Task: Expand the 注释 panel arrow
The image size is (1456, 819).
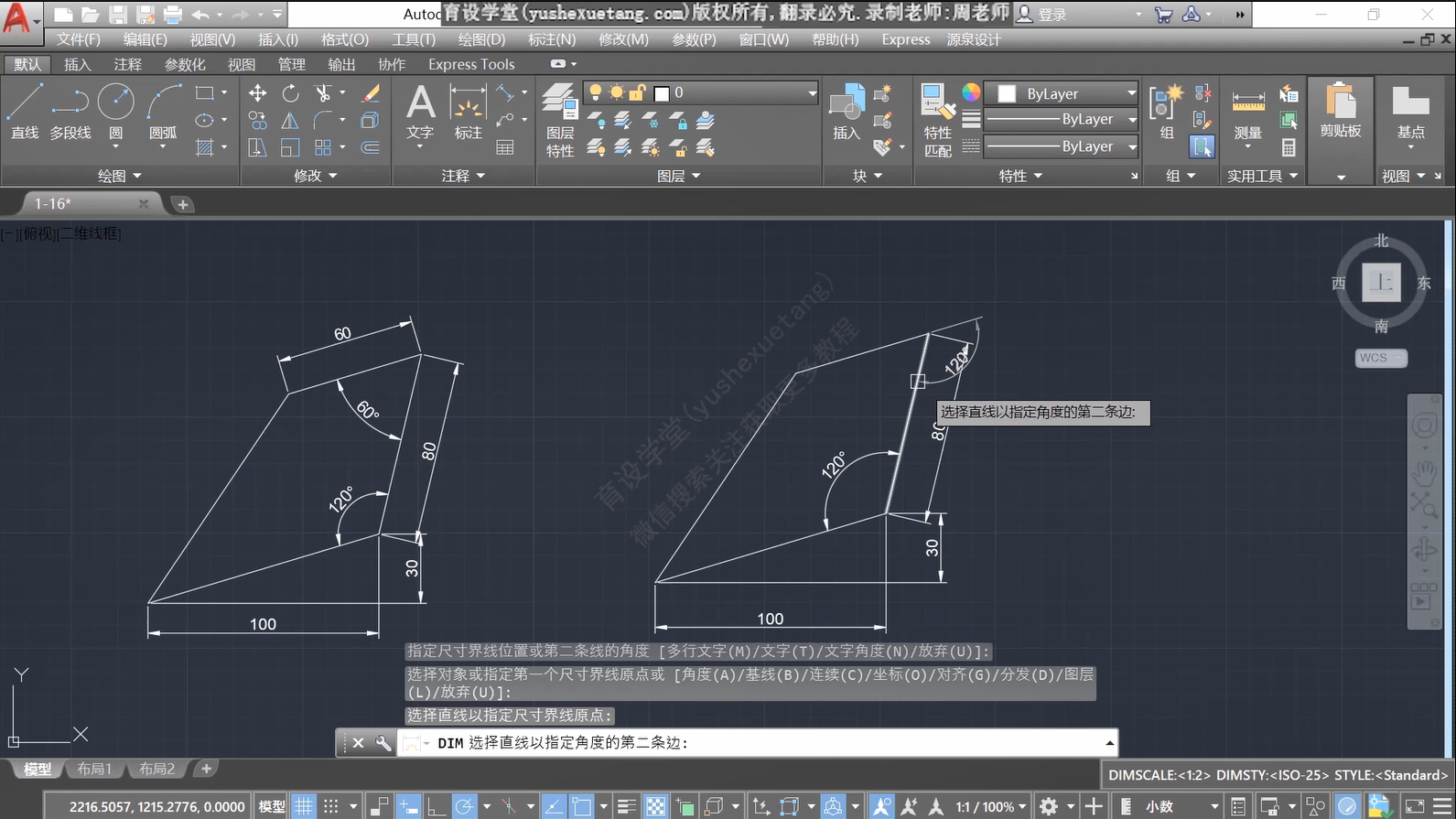Action: click(x=480, y=176)
